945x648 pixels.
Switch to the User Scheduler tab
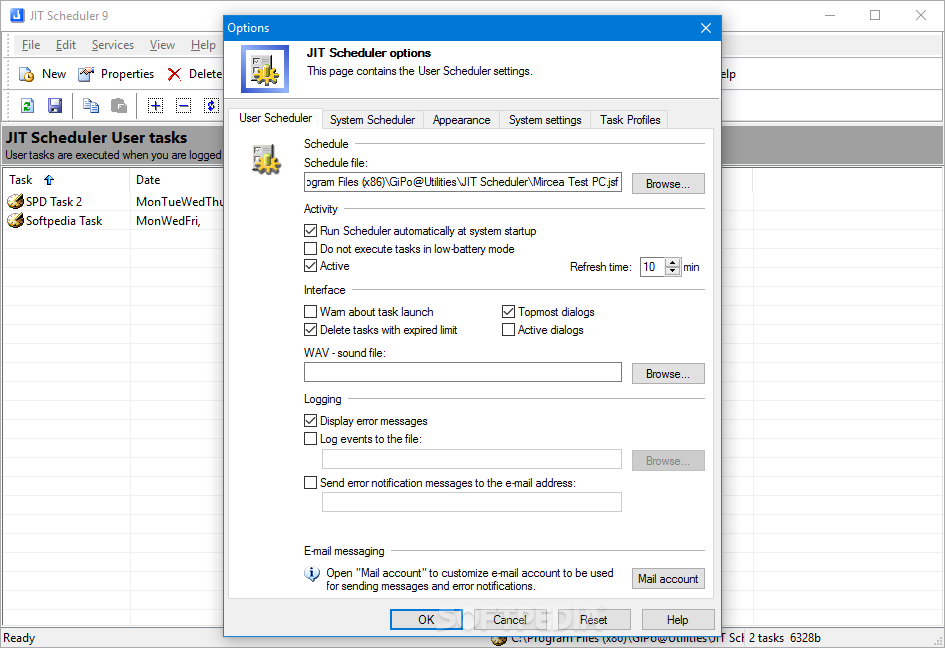[275, 118]
